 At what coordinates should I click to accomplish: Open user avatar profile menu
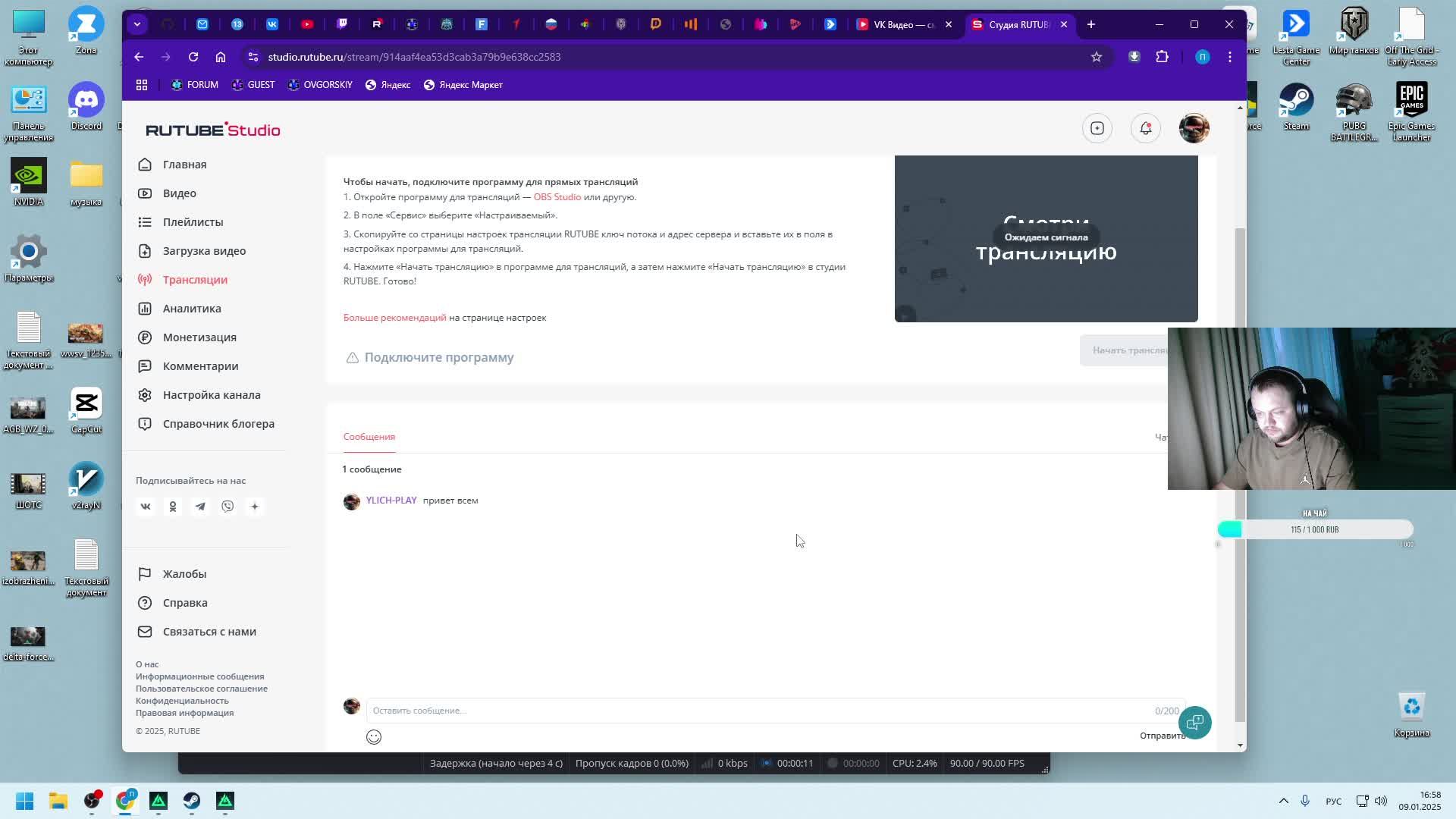click(1194, 128)
